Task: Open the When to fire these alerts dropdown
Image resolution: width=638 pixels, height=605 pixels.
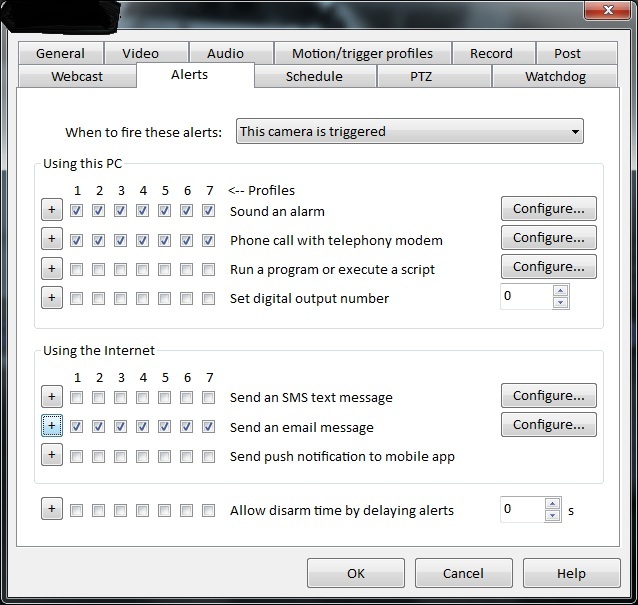Action: (410, 131)
